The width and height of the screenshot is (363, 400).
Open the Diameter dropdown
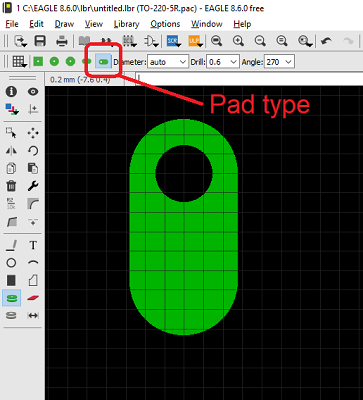click(x=168, y=62)
